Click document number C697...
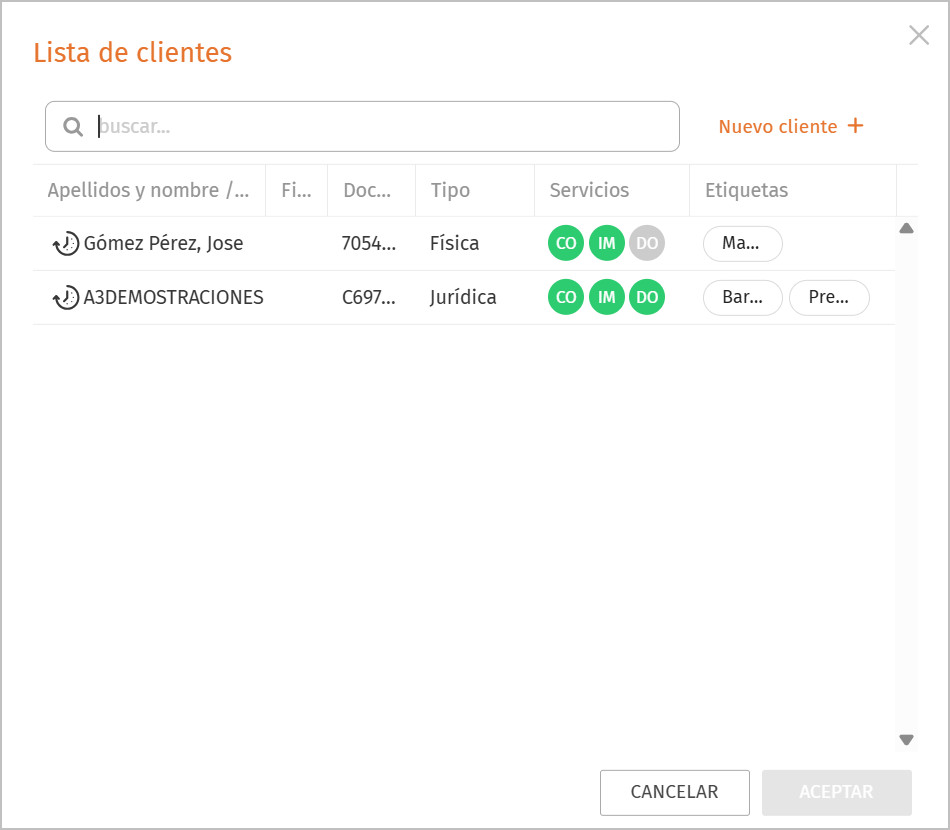950x830 pixels. point(368,297)
